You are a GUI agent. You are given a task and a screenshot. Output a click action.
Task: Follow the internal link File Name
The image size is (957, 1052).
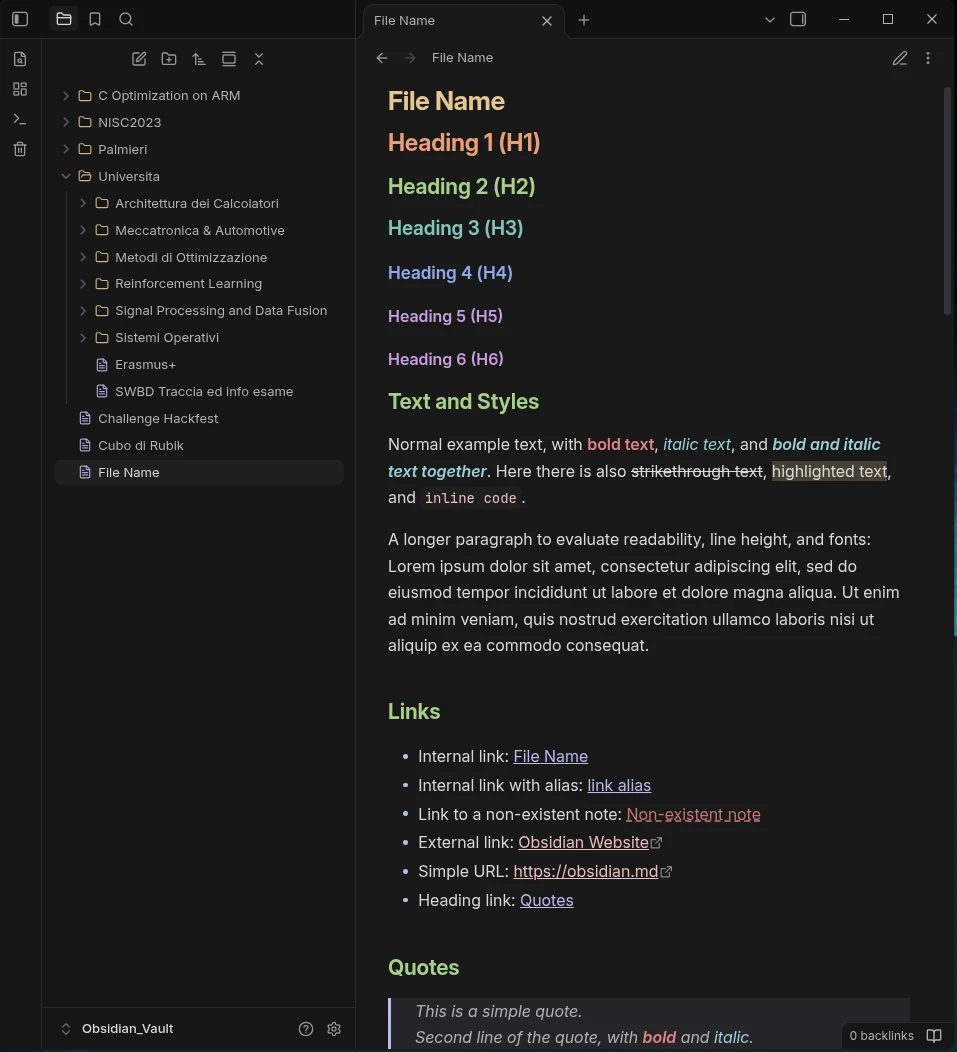click(x=550, y=756)
